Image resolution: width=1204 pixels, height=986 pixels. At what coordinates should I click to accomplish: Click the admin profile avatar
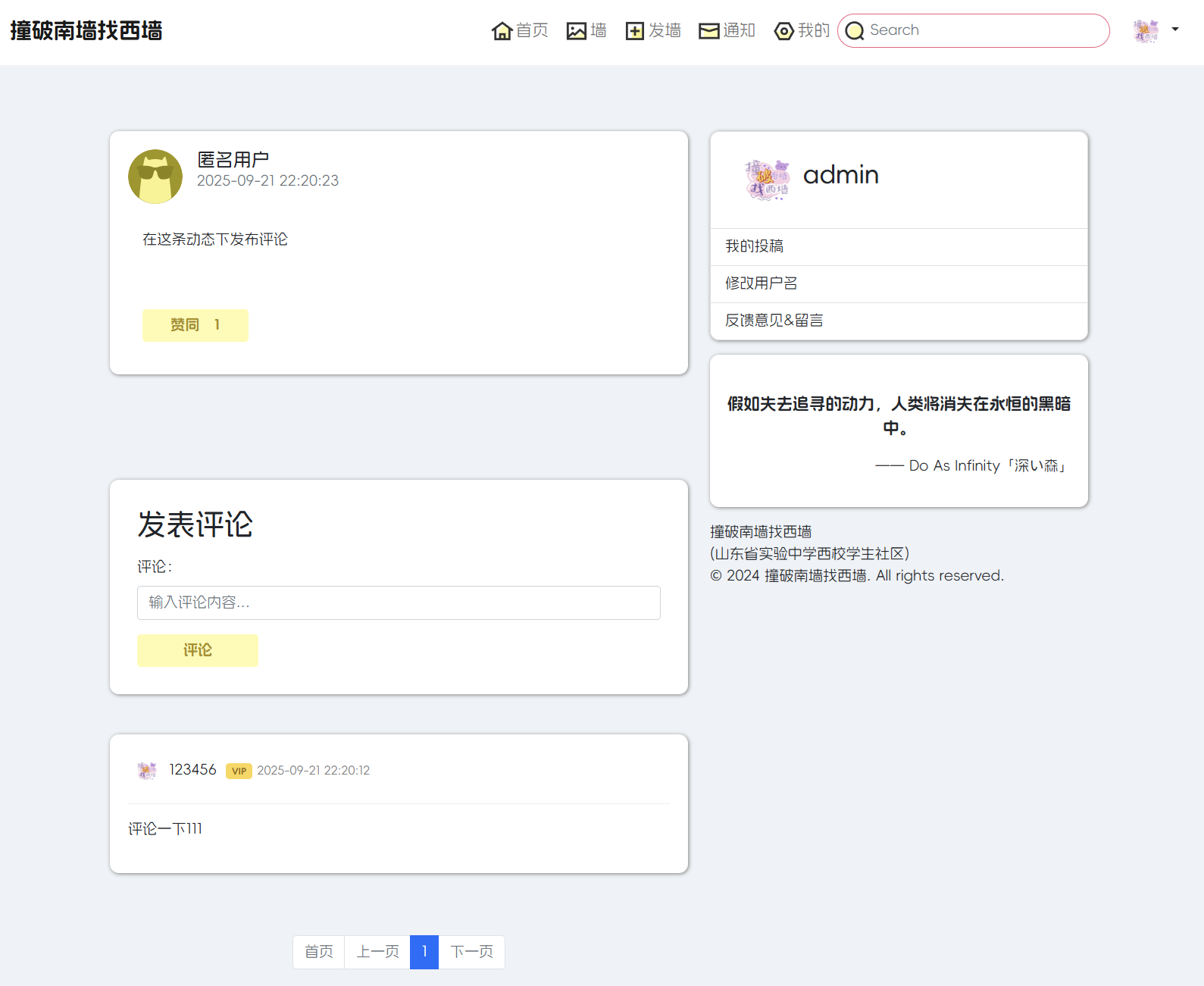[x=767, y=180]
